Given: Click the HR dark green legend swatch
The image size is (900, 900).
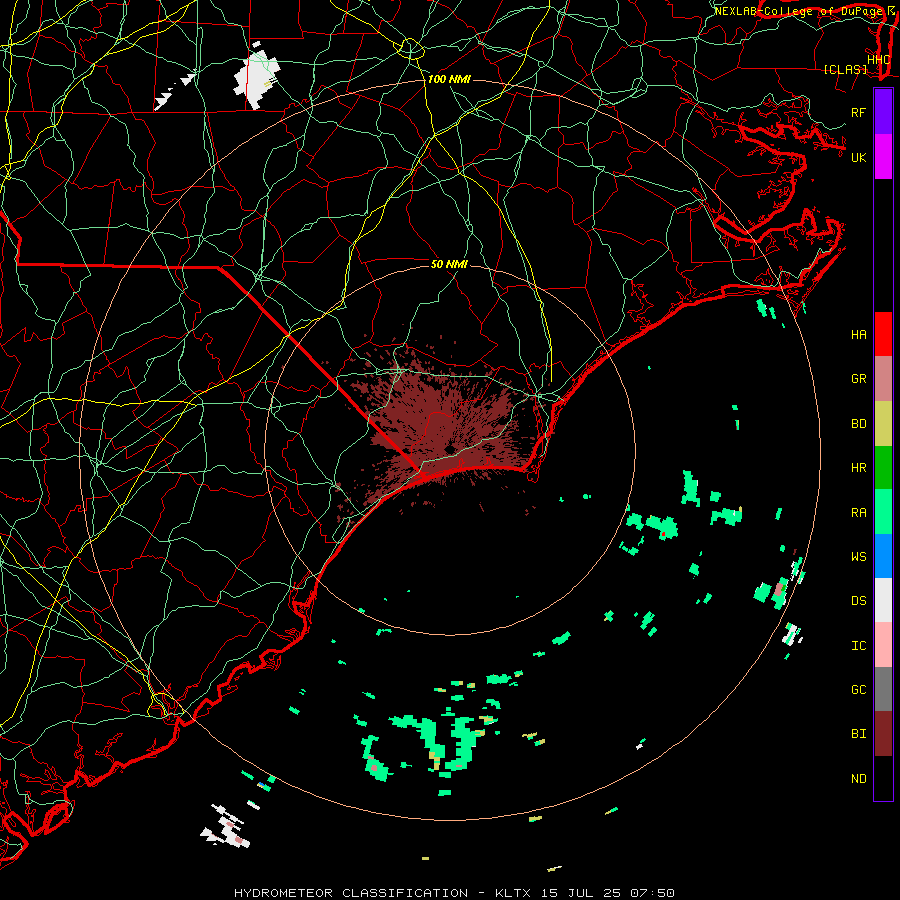Looking at the screenshot, I should tap(883, 467).
